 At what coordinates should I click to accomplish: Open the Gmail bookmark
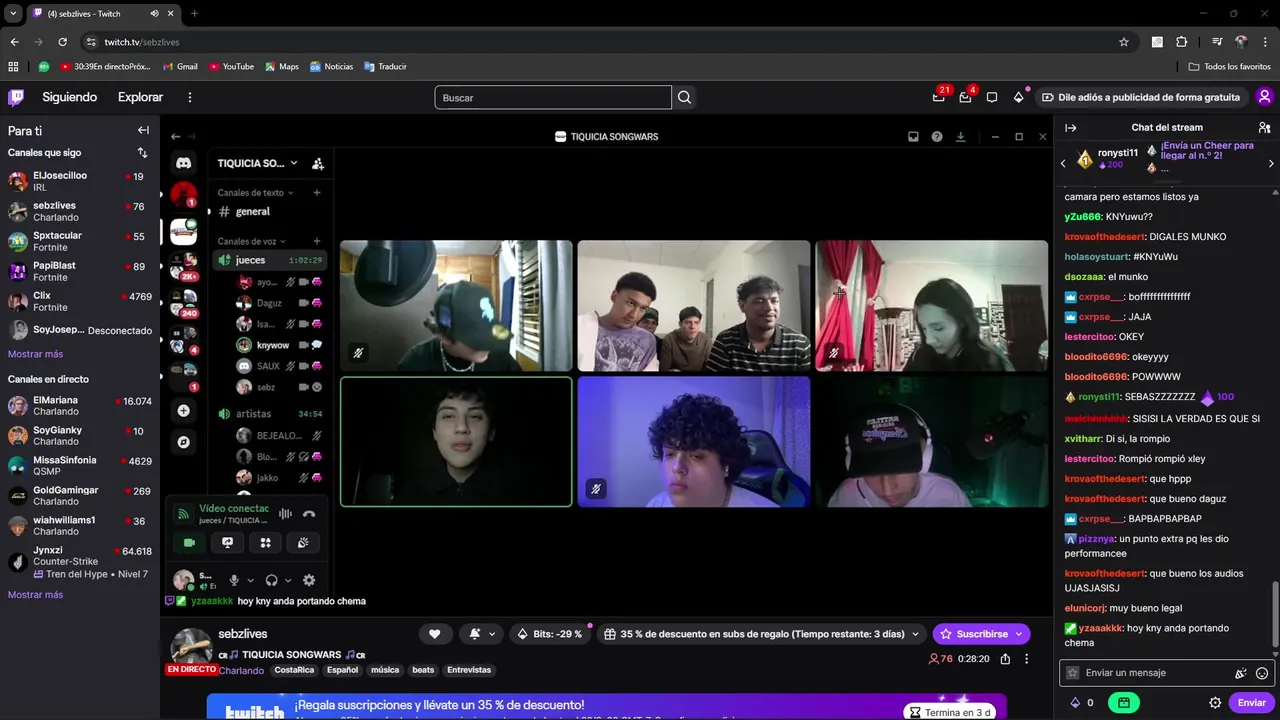(180, 67)
